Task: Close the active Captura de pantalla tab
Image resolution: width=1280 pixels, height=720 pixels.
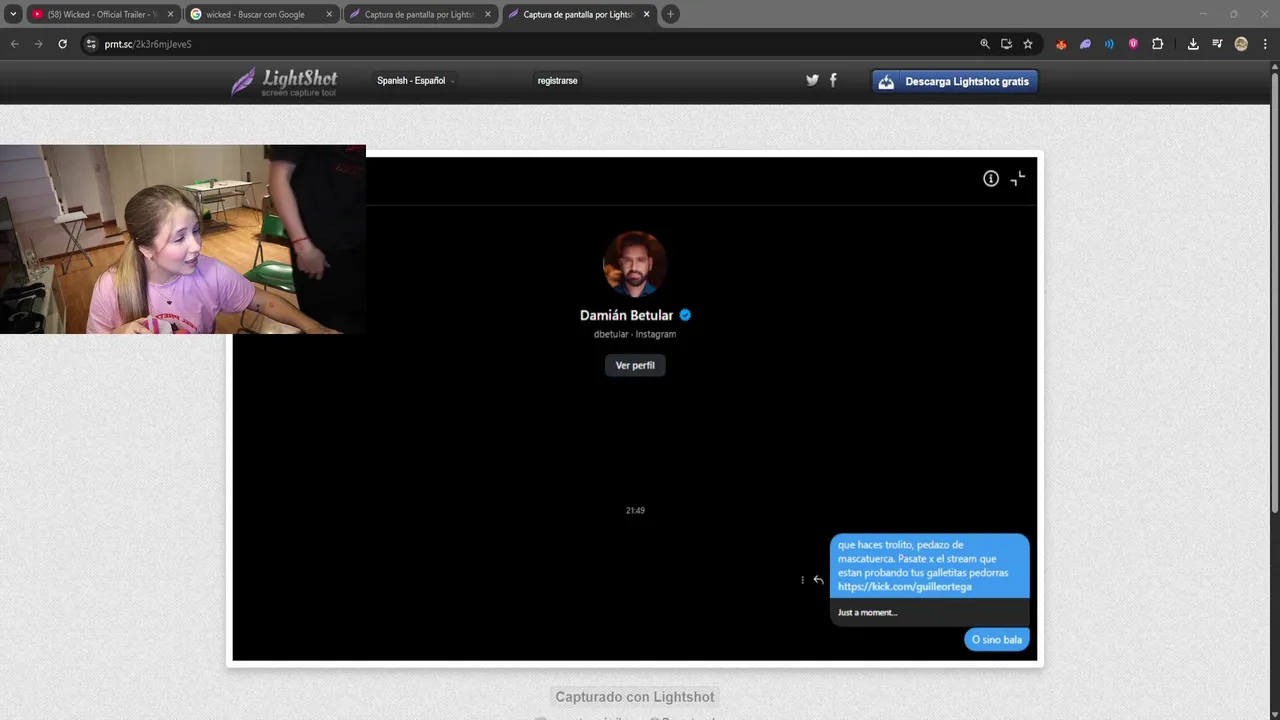Action: 646,14
